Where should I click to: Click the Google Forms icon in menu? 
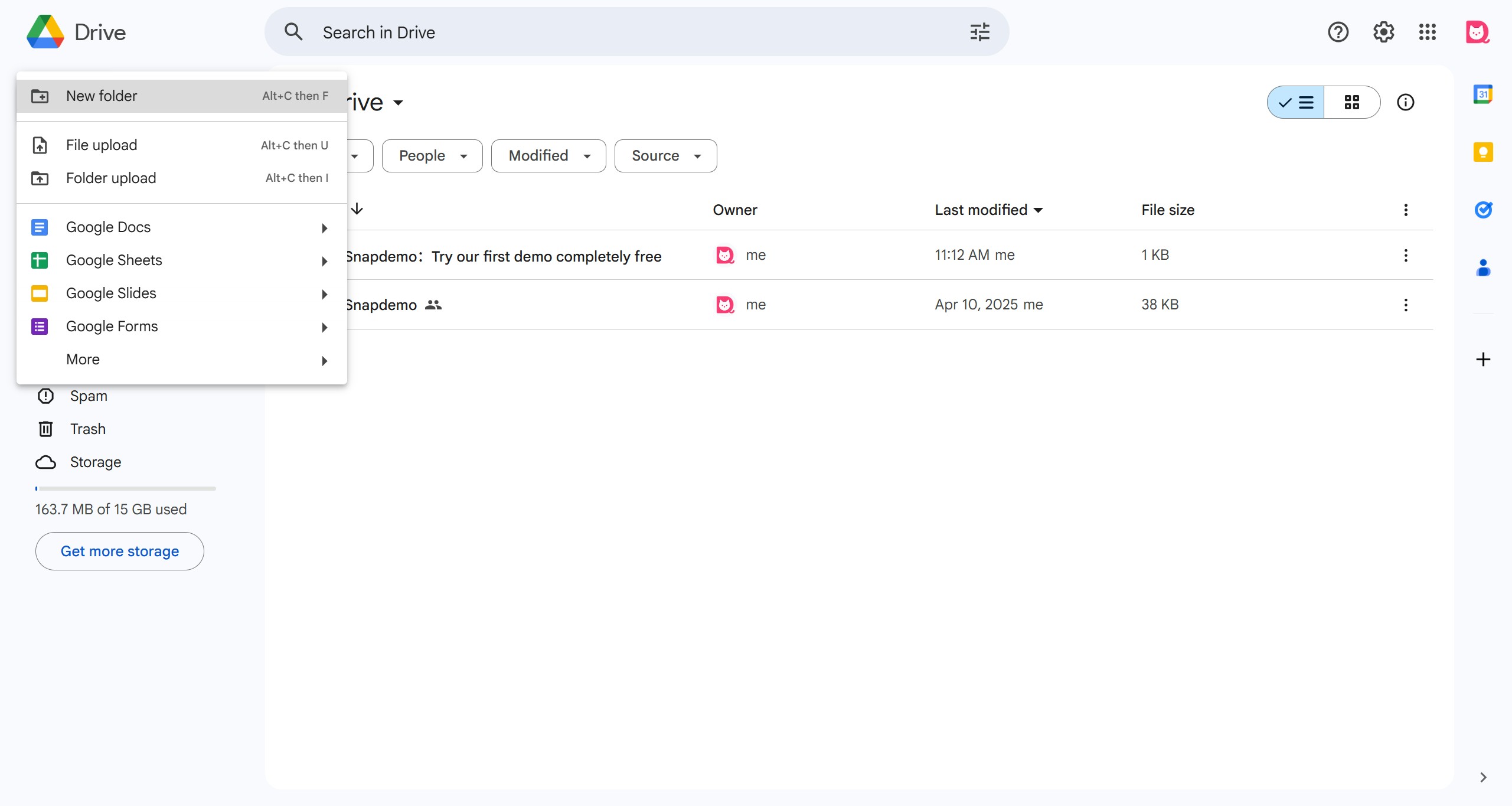click(40, 326)
